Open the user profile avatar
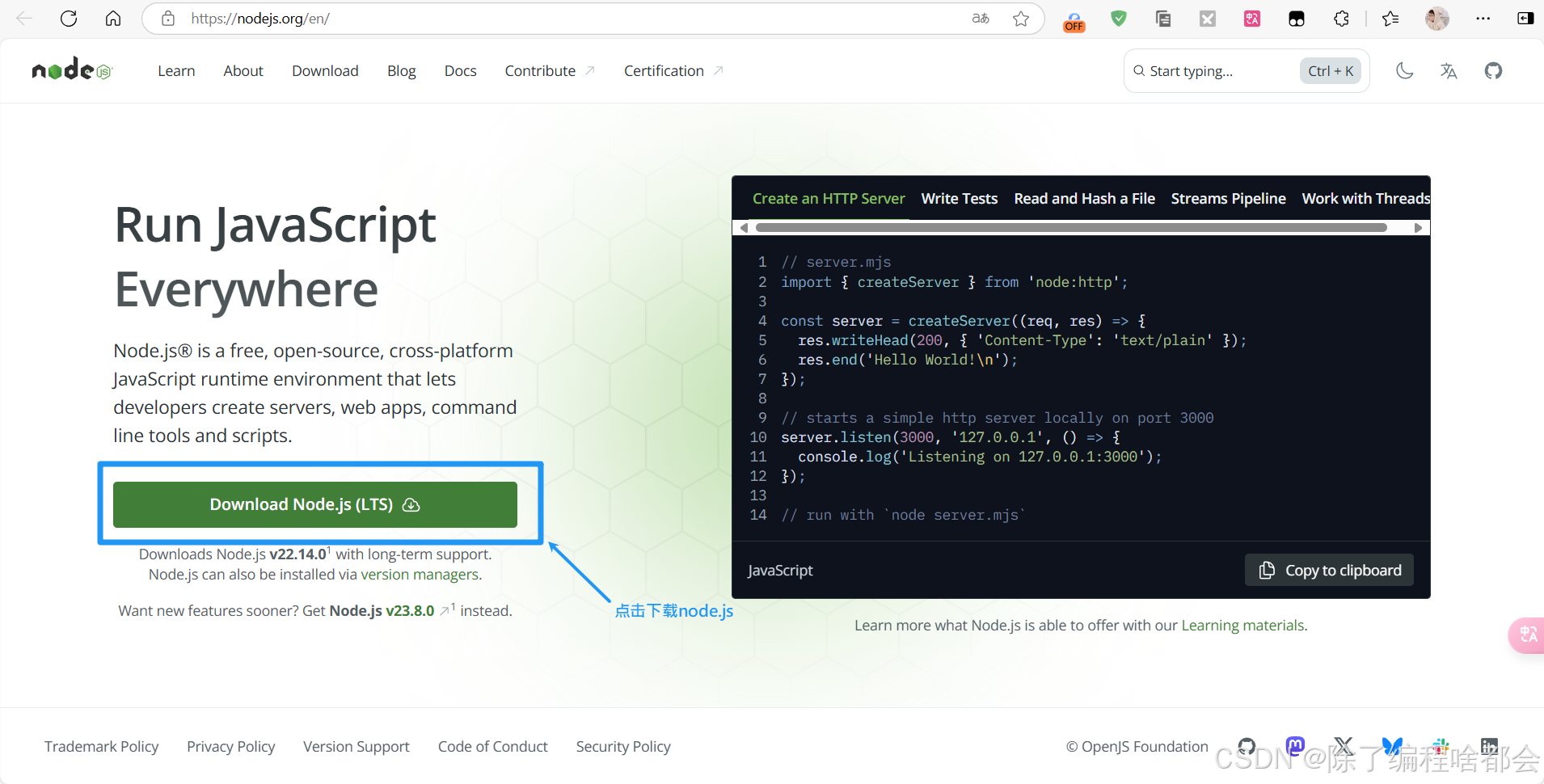1544x784 pixels. point(1437,19)
